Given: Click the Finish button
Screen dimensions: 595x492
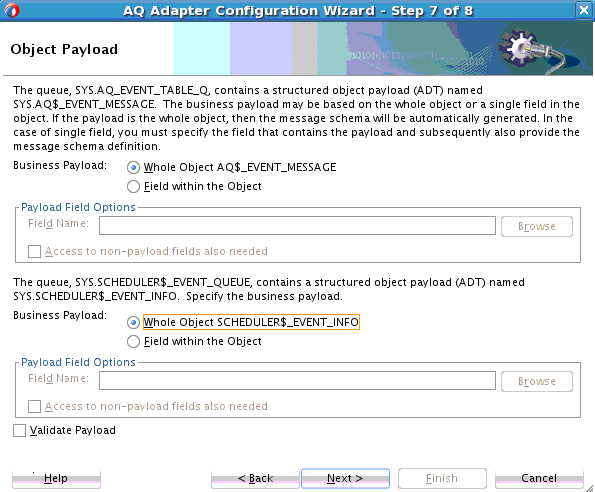Looking at the screenshot, I should (x=442, y=478).
